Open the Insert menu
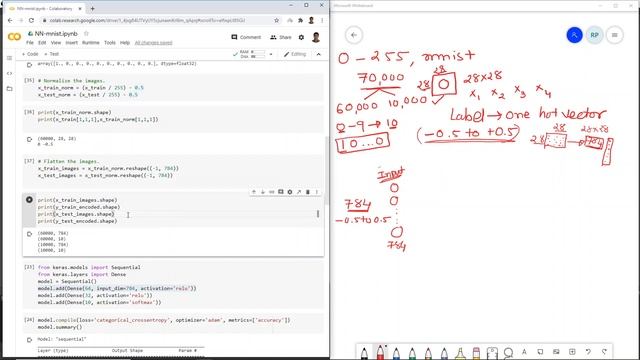This screenshot has width=640, height=360. click(x=71, y=42)
